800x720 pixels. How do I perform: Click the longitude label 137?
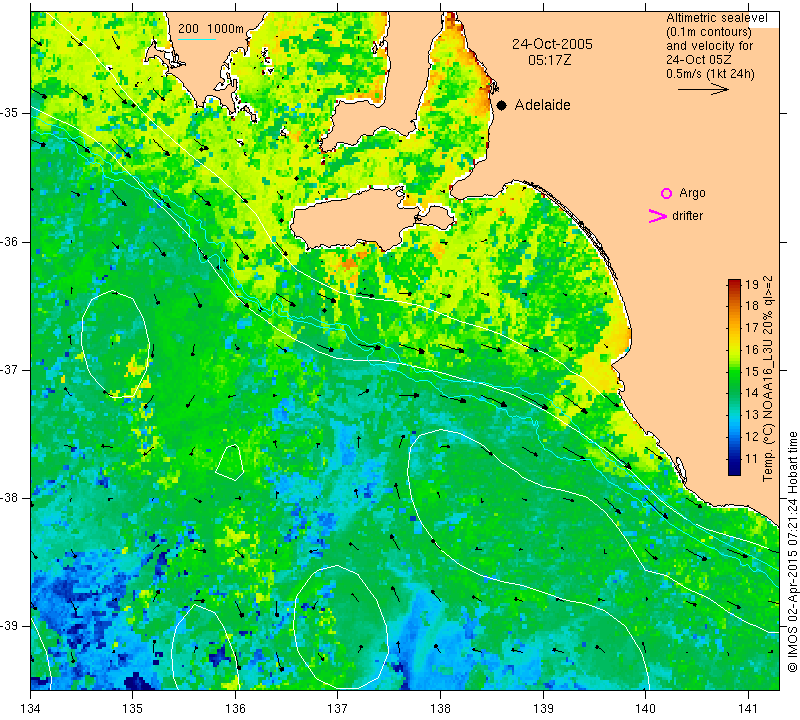(337, 709)
